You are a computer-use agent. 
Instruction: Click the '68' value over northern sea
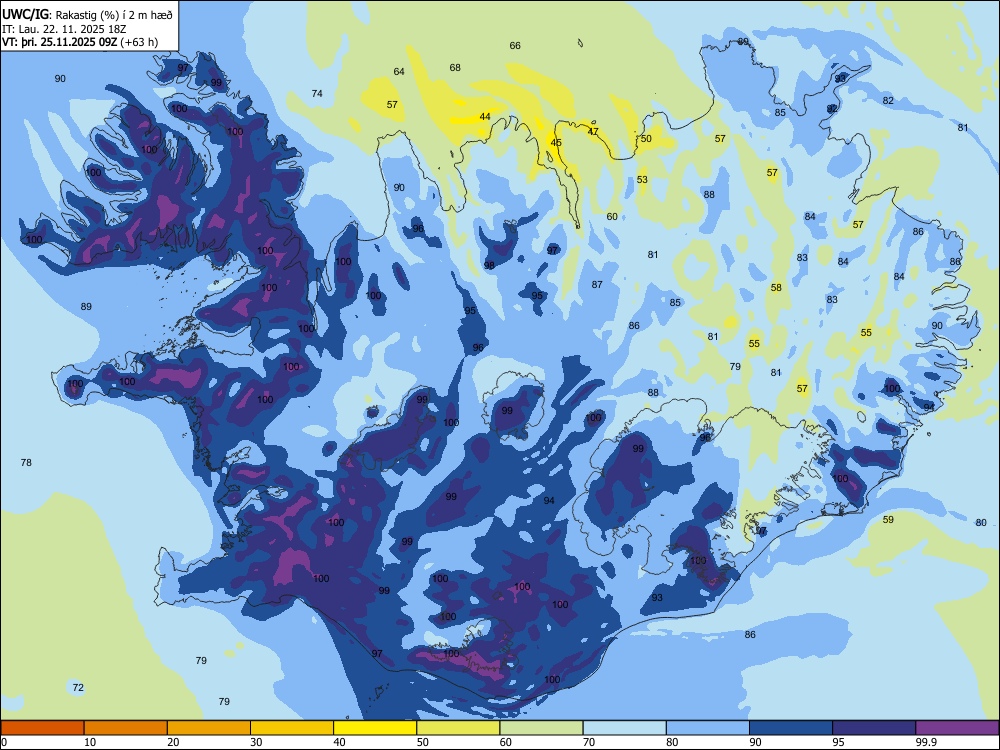pos(455,68)
